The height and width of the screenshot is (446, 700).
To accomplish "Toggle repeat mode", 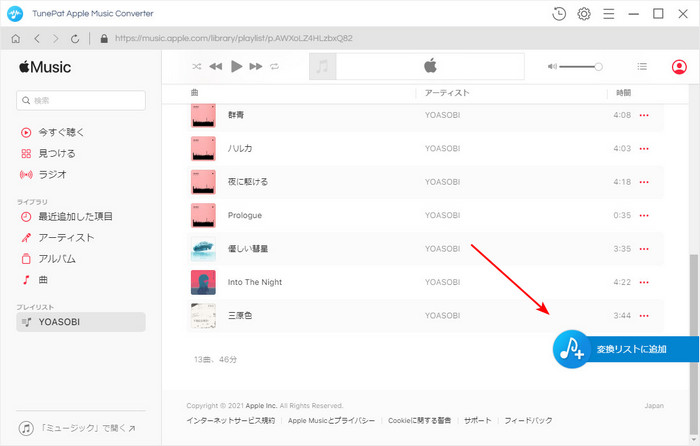I will click(x=275, y=67).
